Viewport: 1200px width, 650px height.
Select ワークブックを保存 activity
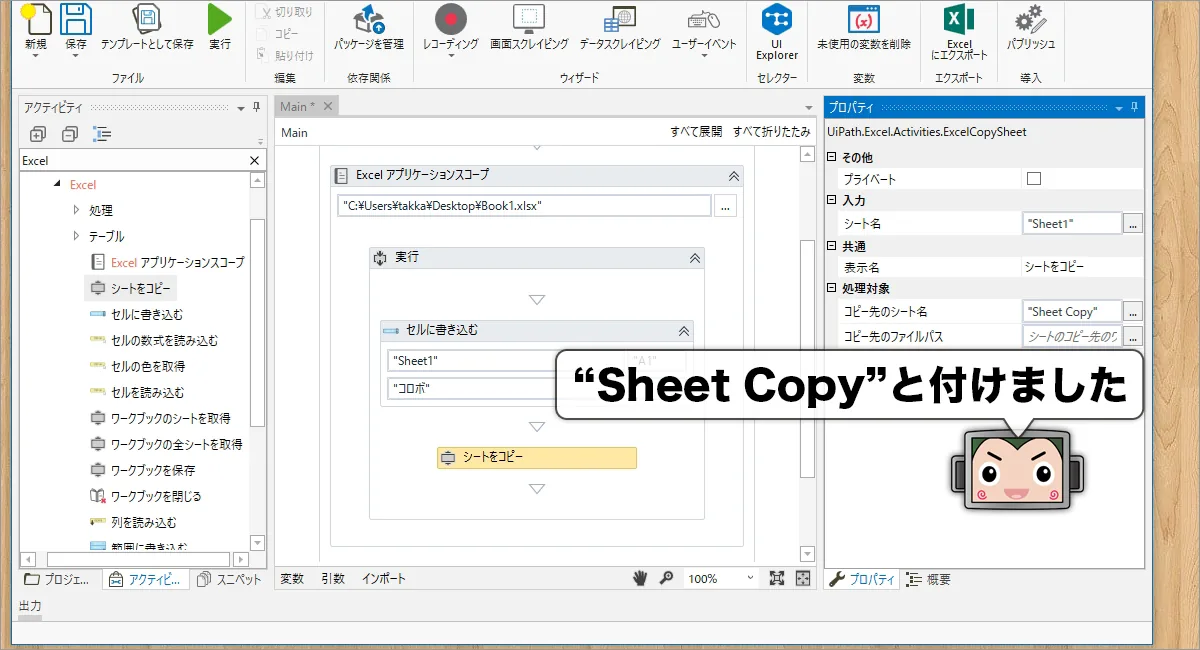pos(141,470)
